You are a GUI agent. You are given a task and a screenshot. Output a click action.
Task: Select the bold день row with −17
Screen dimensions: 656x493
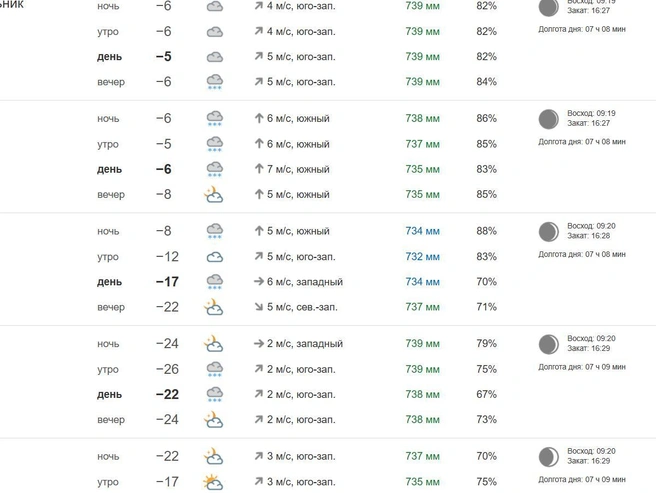297,282
